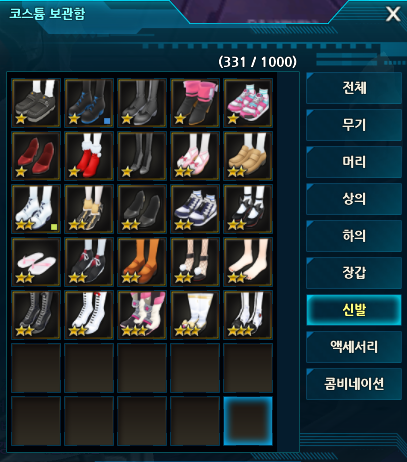This screenshot has width=407, height=462.
Task: Switch to 장갑 category
Action: 354,273
